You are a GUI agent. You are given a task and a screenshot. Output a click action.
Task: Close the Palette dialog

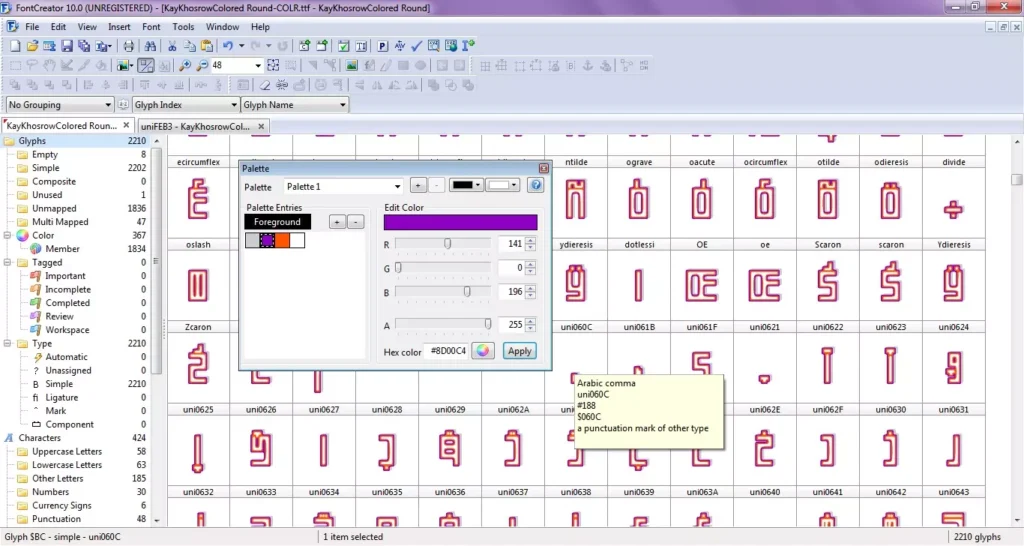click(x=543, y=169)
